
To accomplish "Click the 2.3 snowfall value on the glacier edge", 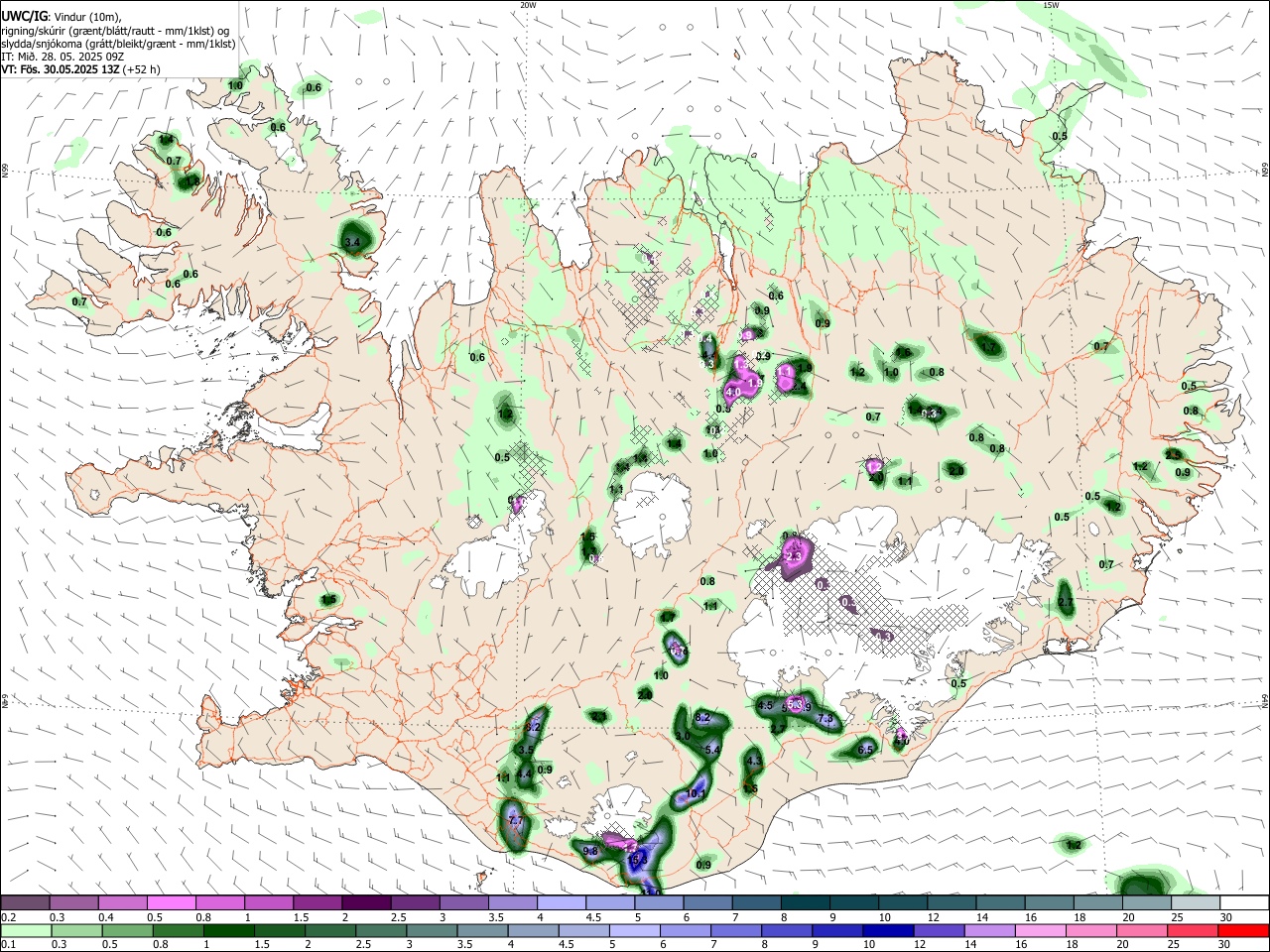I will (x=793, y=557).
